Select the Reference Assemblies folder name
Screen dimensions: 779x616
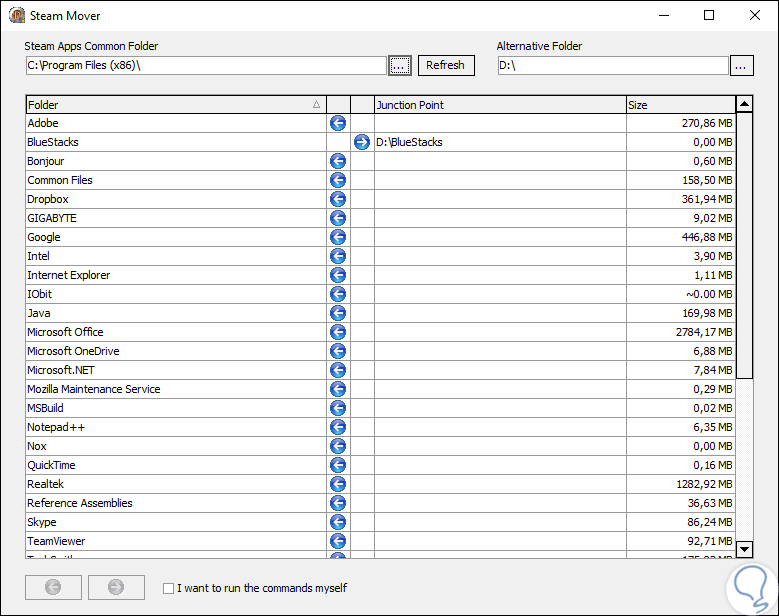point(80,503)
